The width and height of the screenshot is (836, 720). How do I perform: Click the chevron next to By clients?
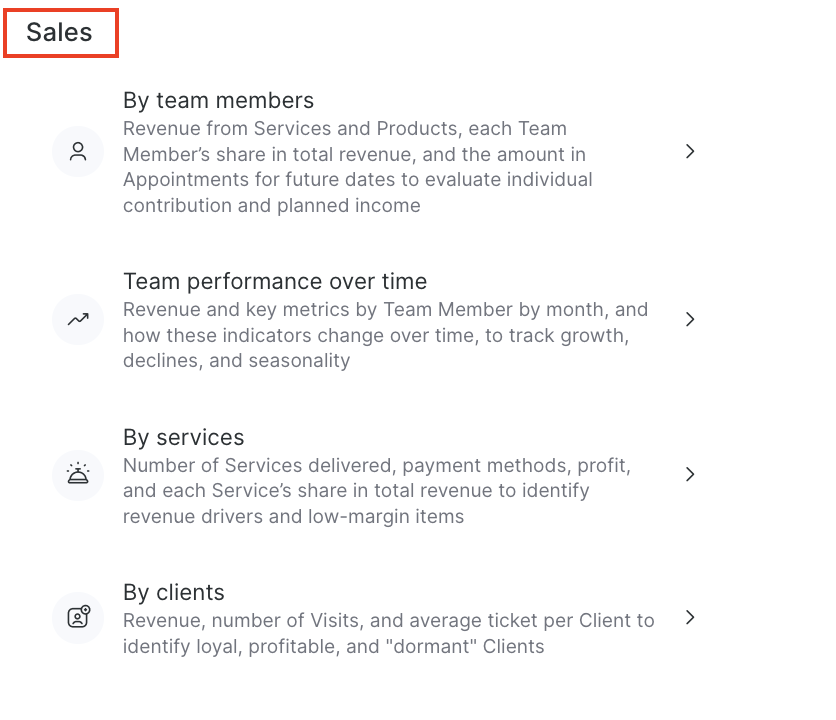point(690,617)
